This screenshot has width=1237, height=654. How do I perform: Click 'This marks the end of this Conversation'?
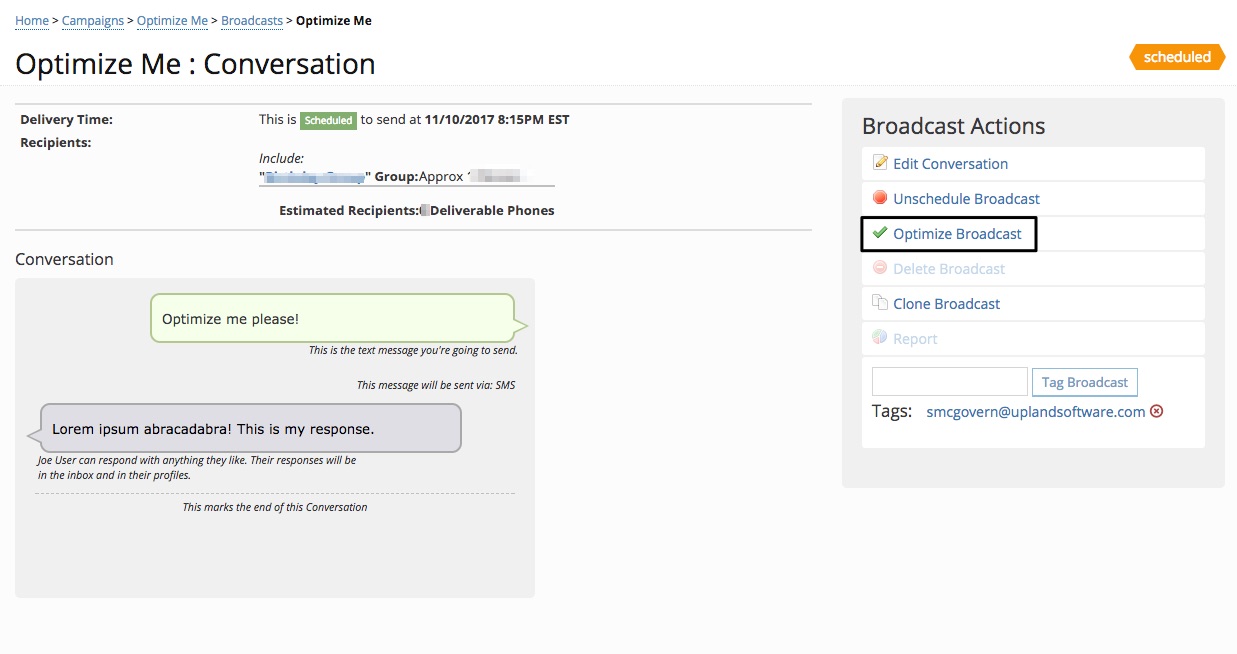pyautogui.click(x=275, y=507)
